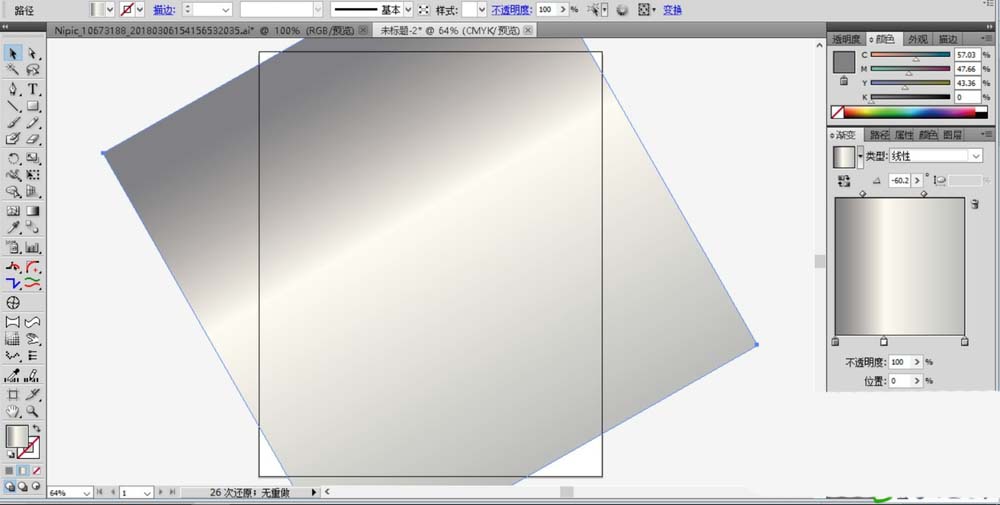
Task: Open the 样式 style dropdown
Action: 482,10
